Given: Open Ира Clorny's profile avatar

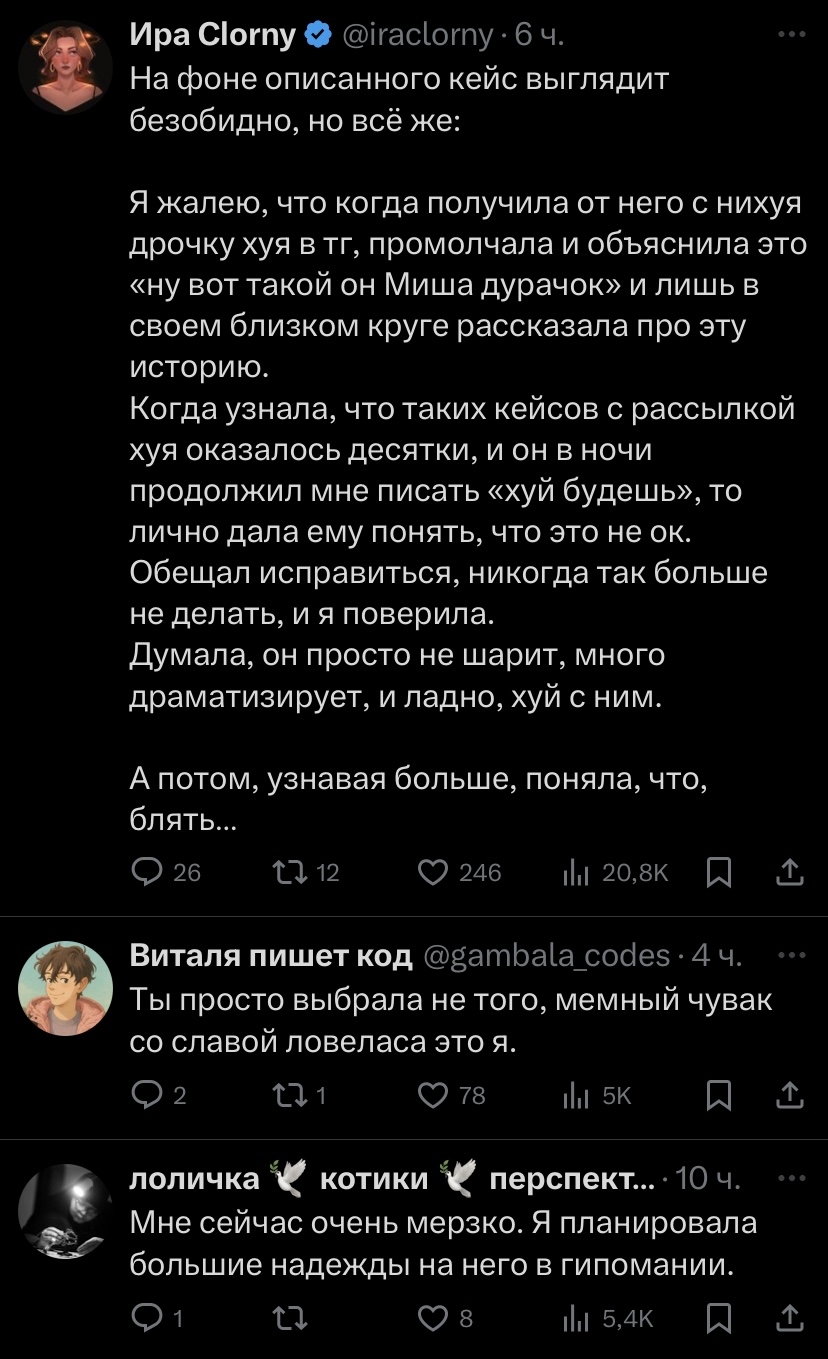Looking at the screenshot, I should tap(66, 69).
